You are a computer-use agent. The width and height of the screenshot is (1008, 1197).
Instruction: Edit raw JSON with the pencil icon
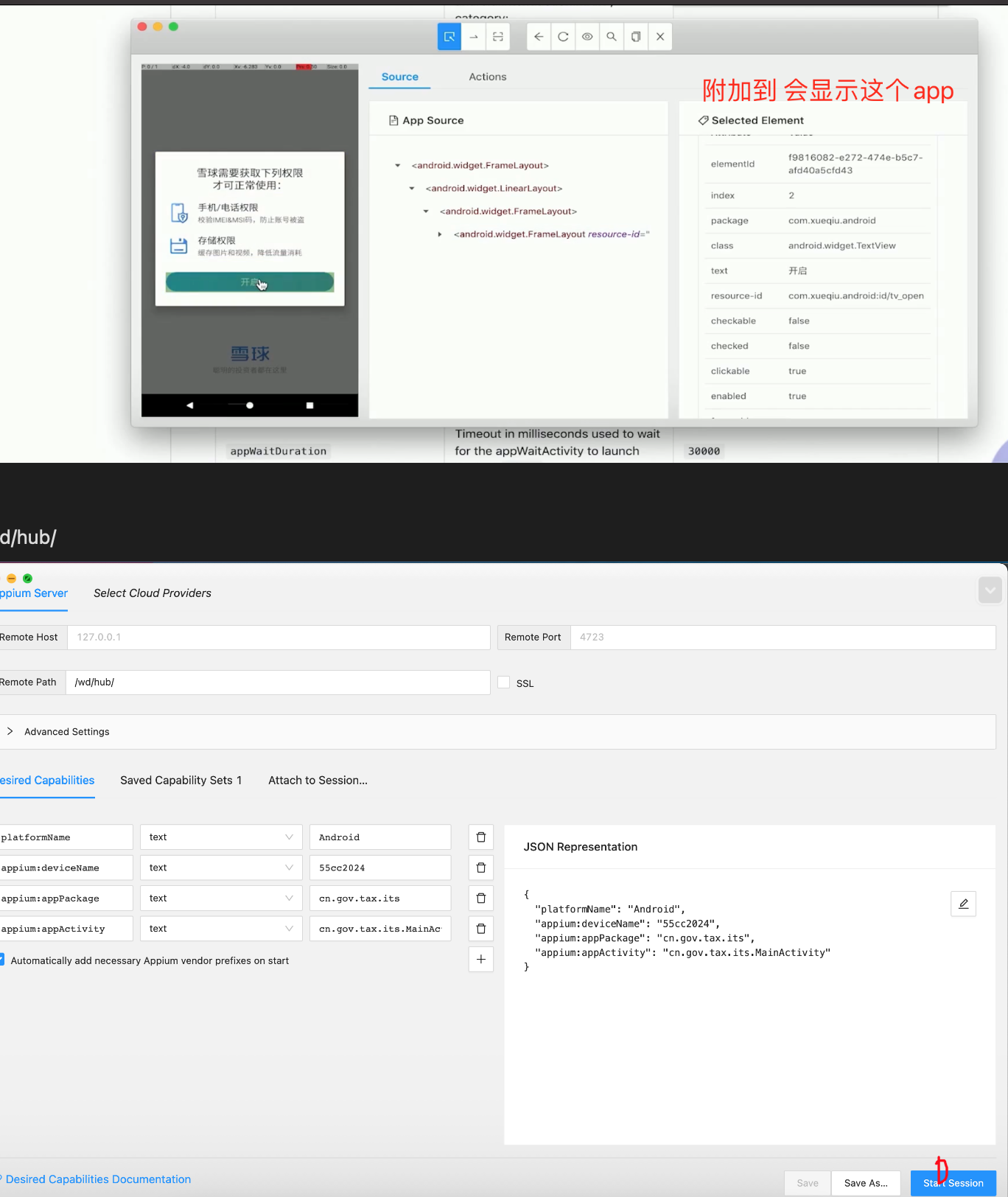[964, 904]
